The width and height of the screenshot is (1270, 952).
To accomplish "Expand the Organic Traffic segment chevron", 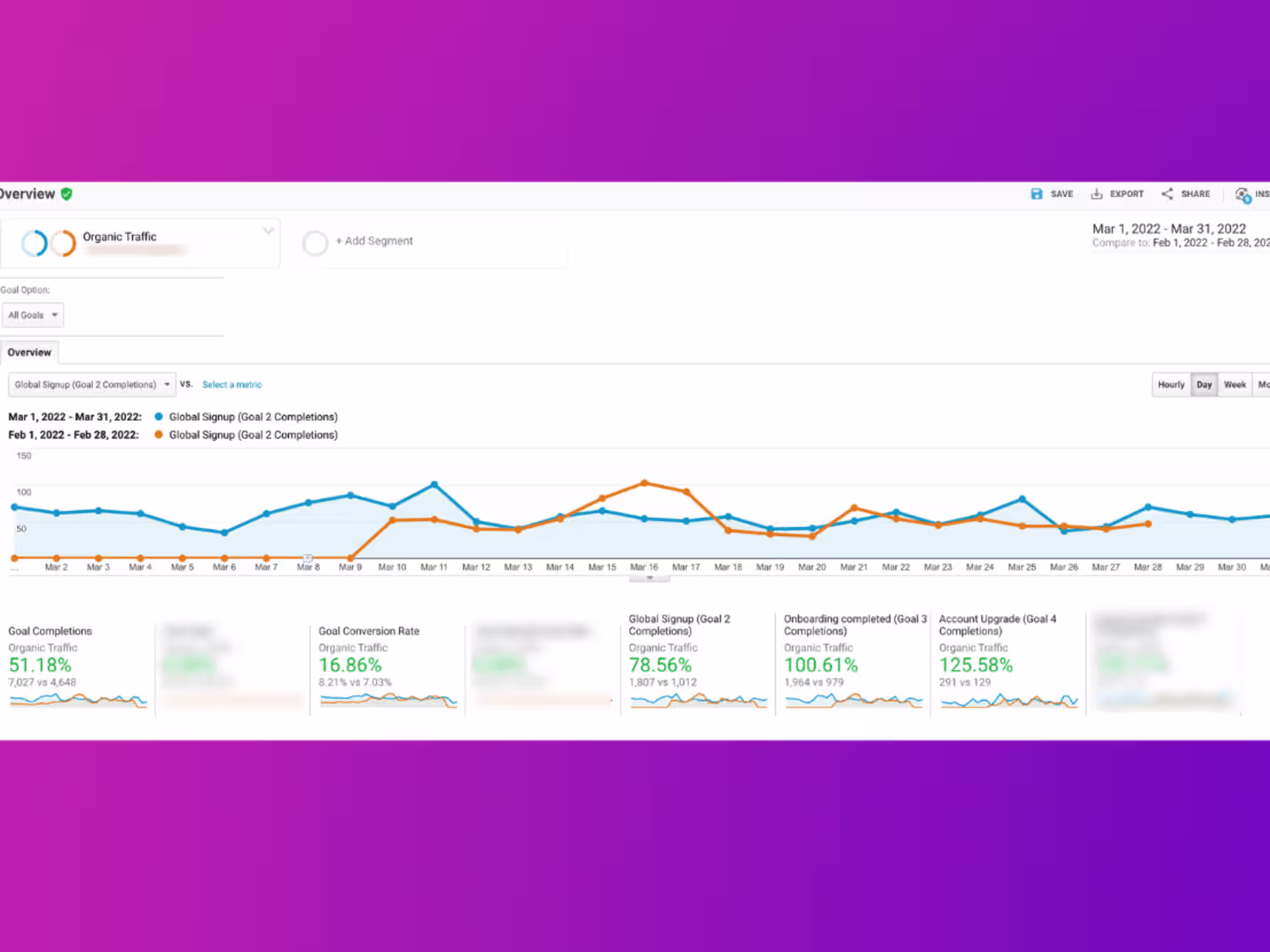I will tap(268, 230).
